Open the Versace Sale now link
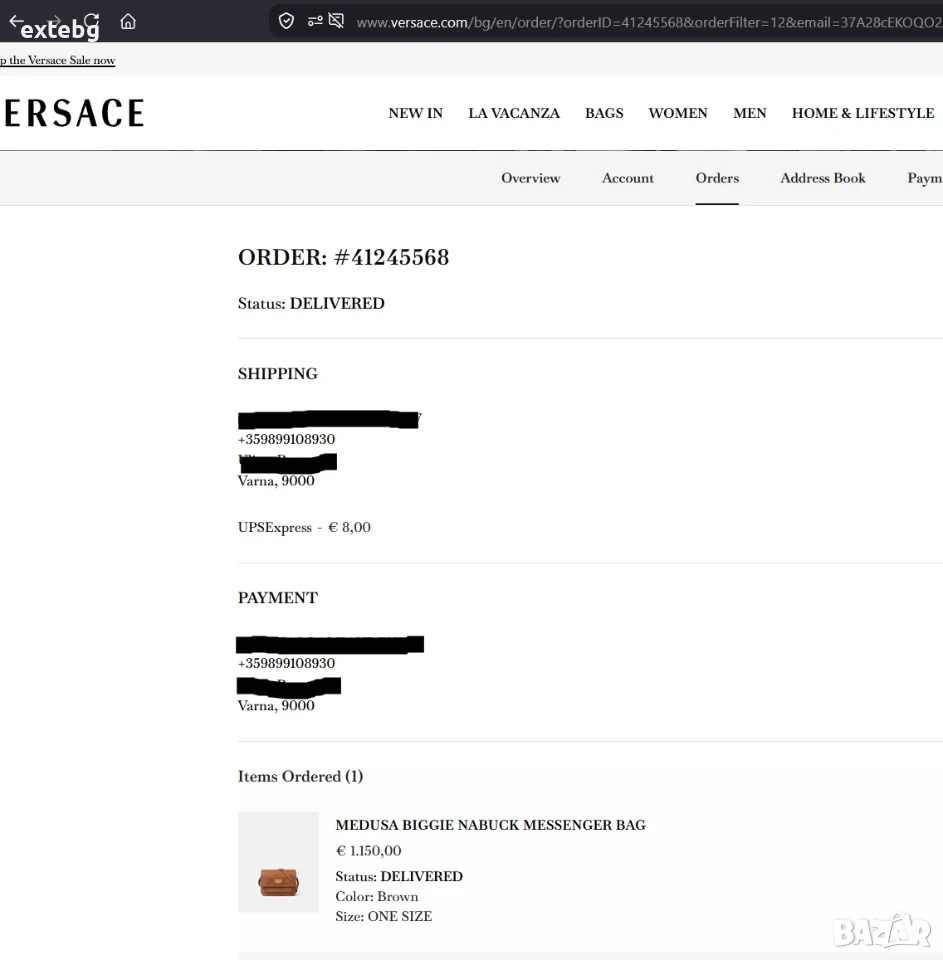 [x=58, y=60]
